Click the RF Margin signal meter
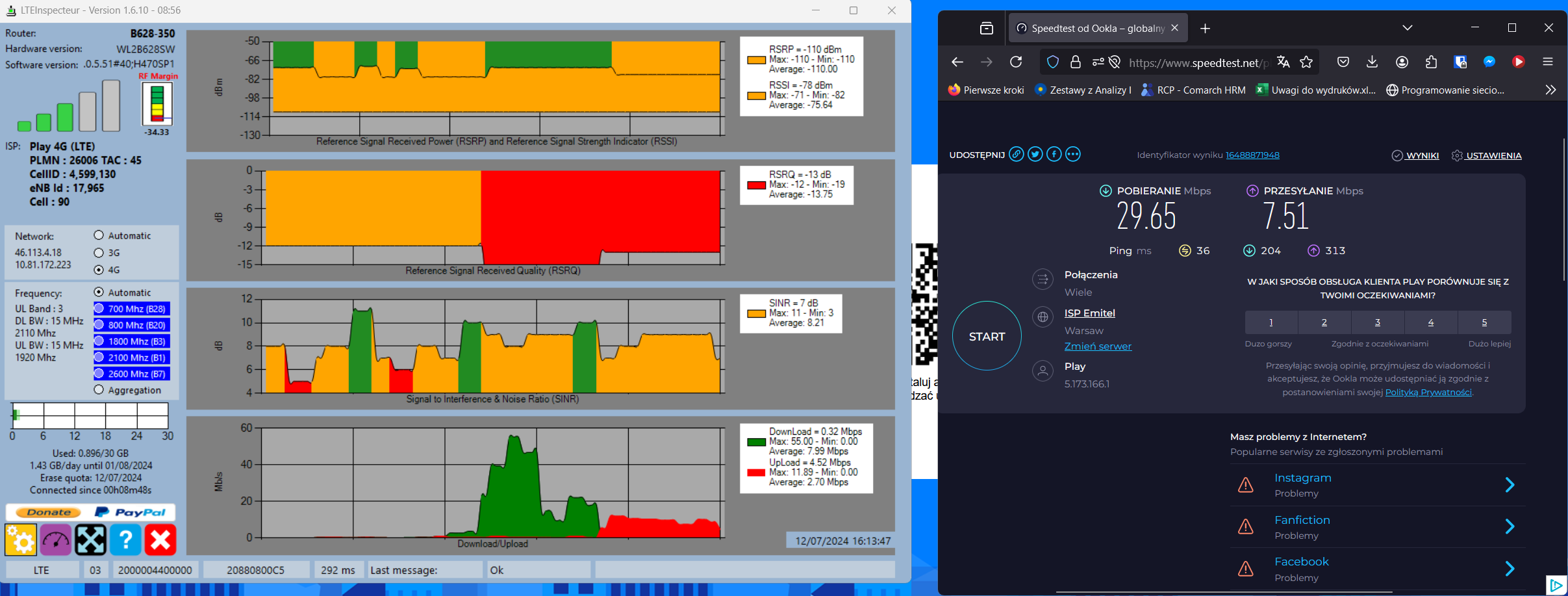 pyautogui.click(x=157, y=104)
